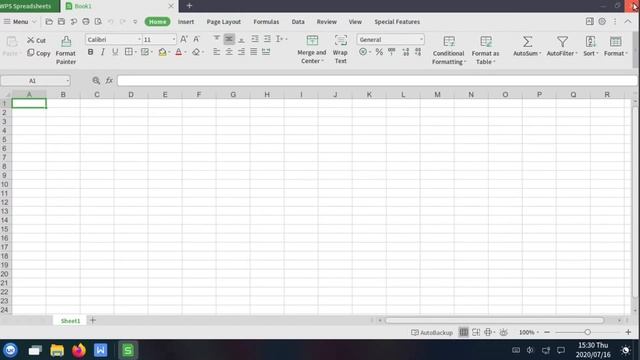Copy the selected cell

click(x=39, y=53)
